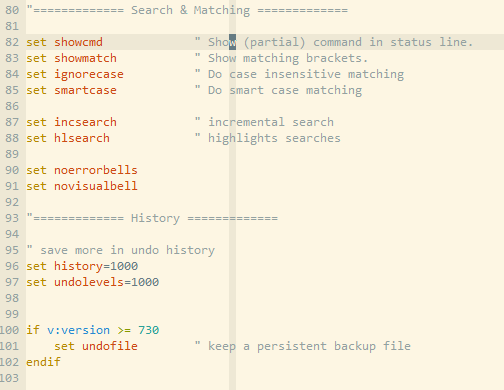
Task: Click novisualbell on line 91
Action: point(96,186)
